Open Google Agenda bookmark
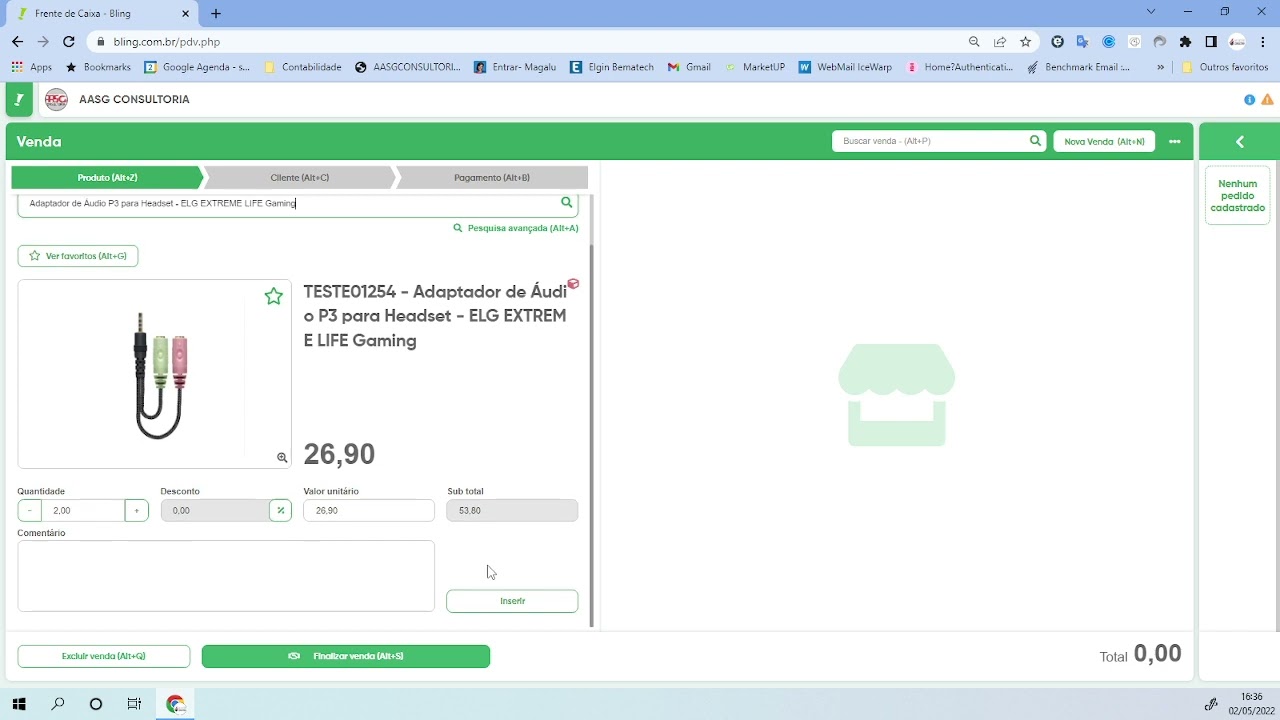The image size is (1280, 720). point(197,67)
